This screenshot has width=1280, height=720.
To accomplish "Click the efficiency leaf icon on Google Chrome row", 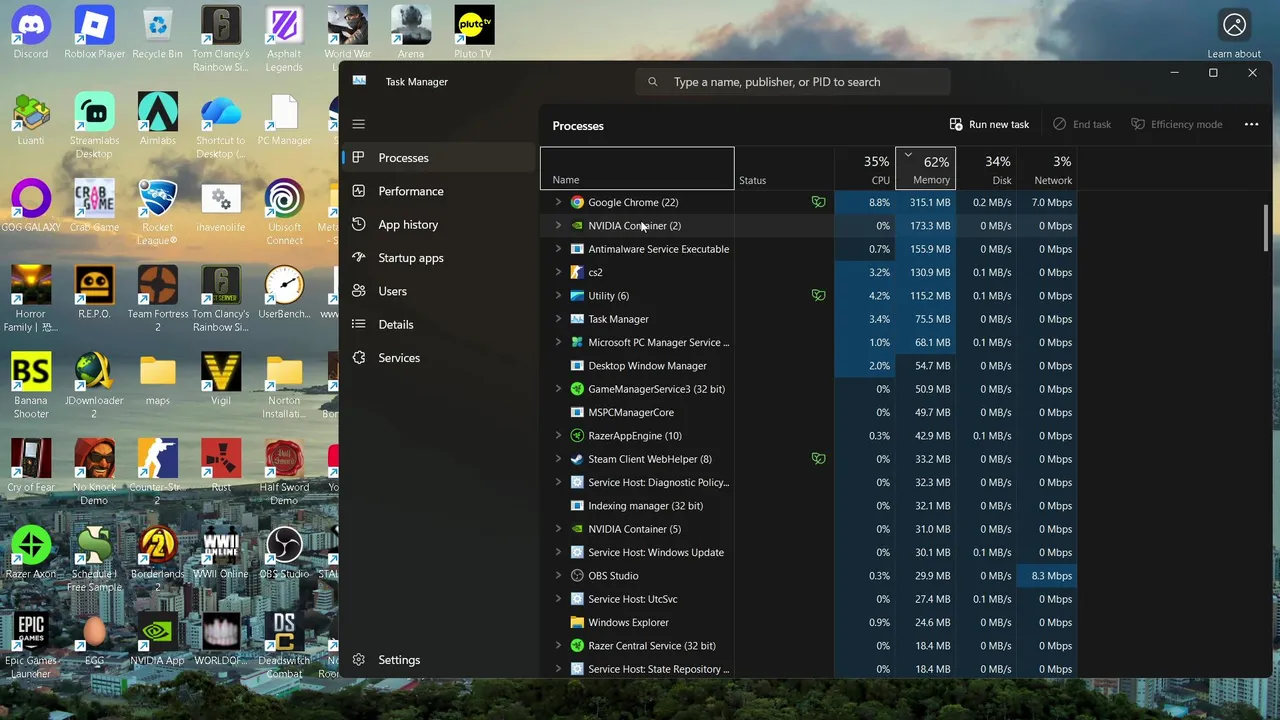I will click(818, 202).
